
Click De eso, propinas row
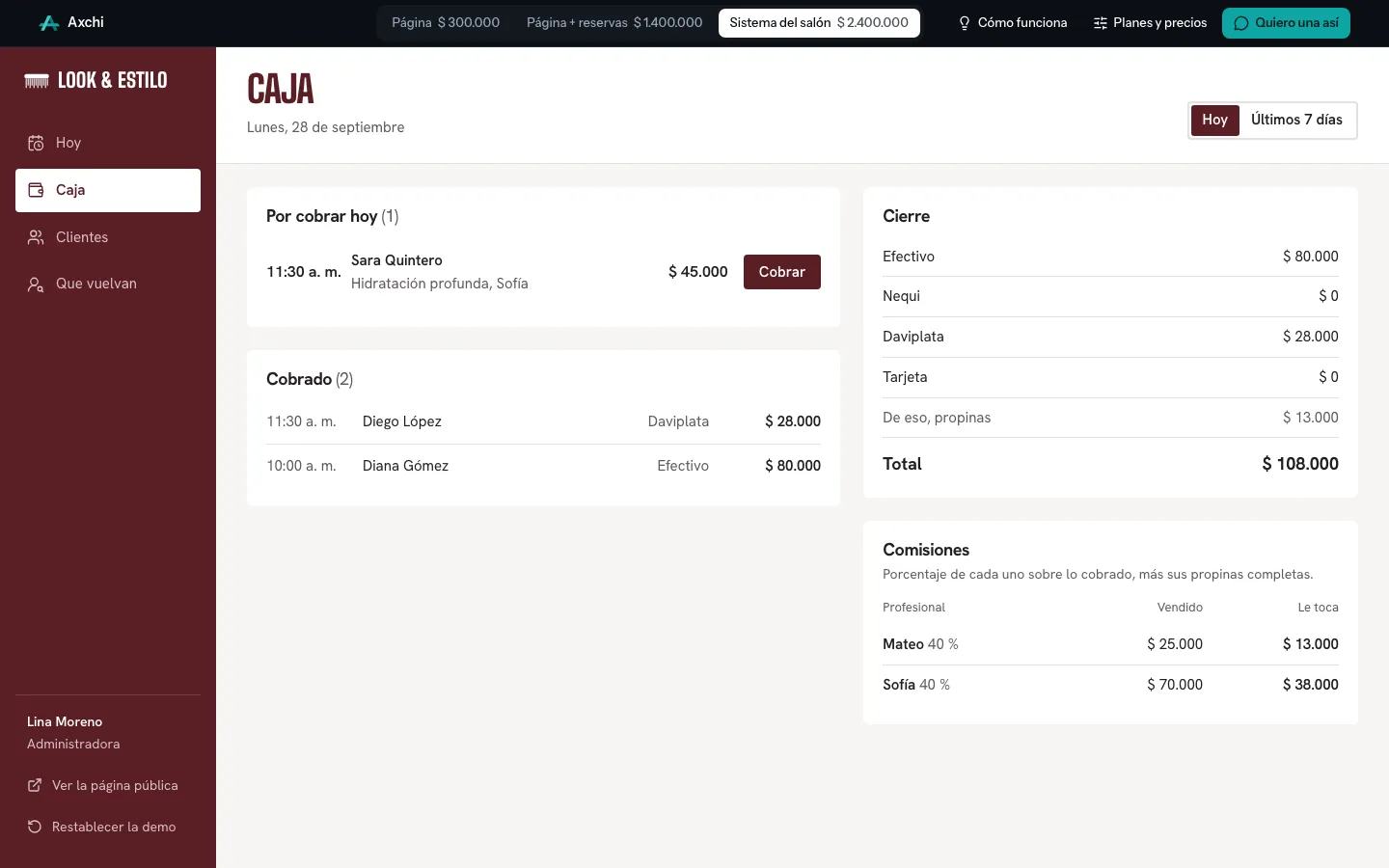[x=1110, y=418]
